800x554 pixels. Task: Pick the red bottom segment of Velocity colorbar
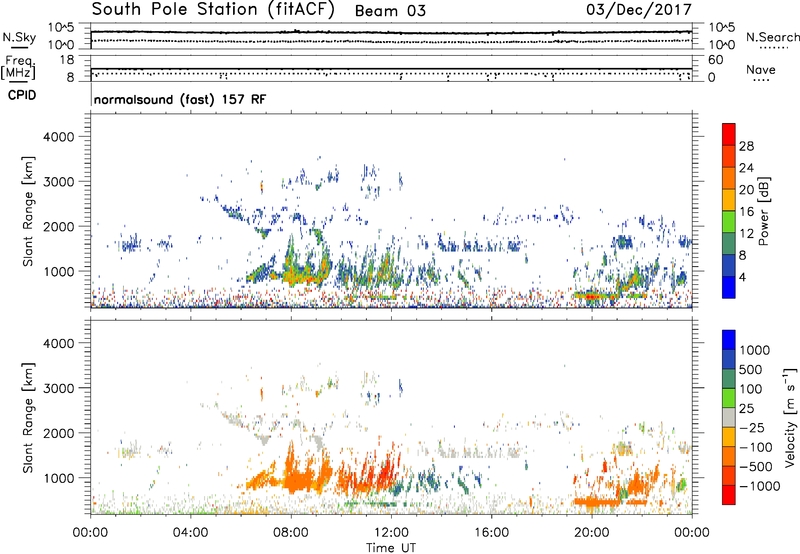[x=729, y=495]
